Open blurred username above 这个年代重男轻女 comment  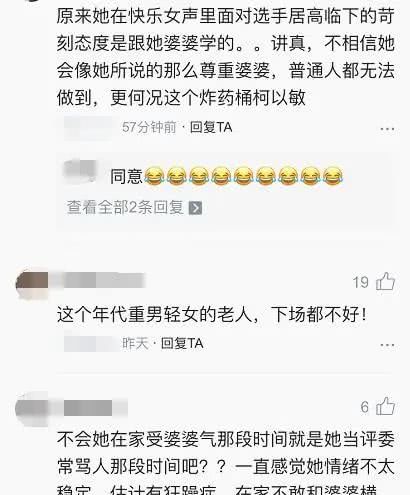point(99,280)
